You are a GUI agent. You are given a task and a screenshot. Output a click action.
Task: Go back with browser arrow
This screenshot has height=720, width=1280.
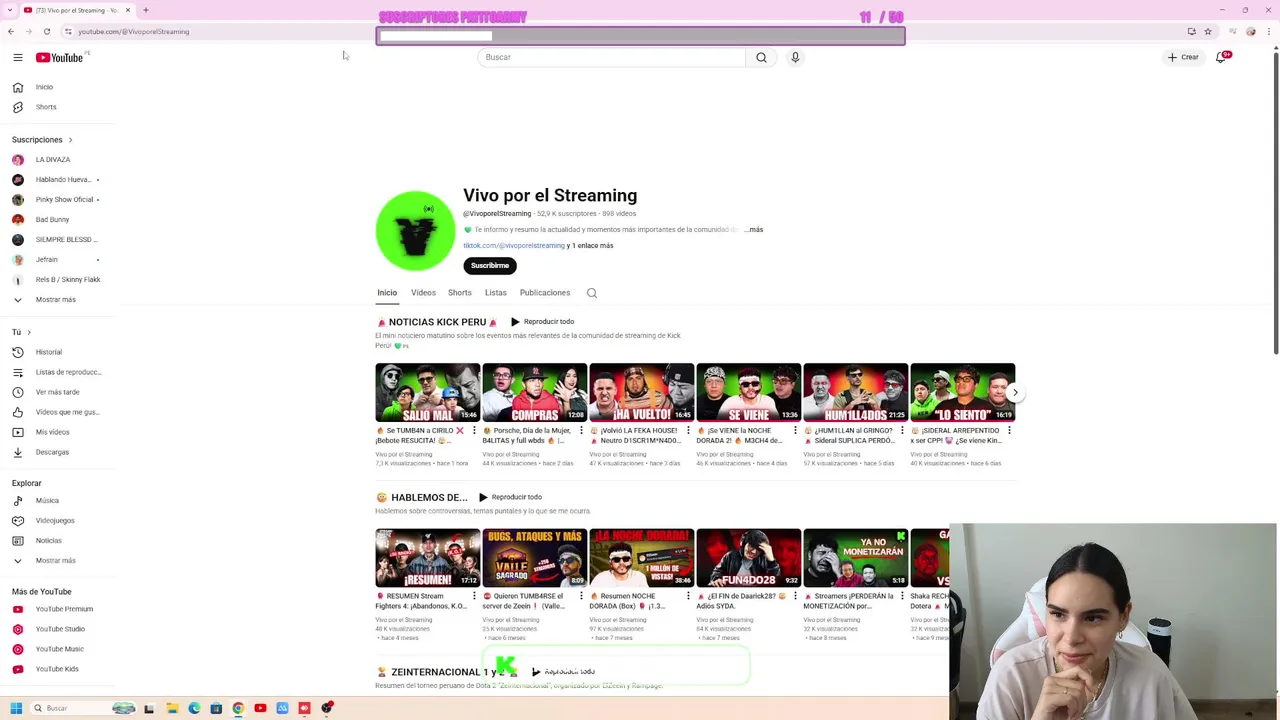click(11, 31)
